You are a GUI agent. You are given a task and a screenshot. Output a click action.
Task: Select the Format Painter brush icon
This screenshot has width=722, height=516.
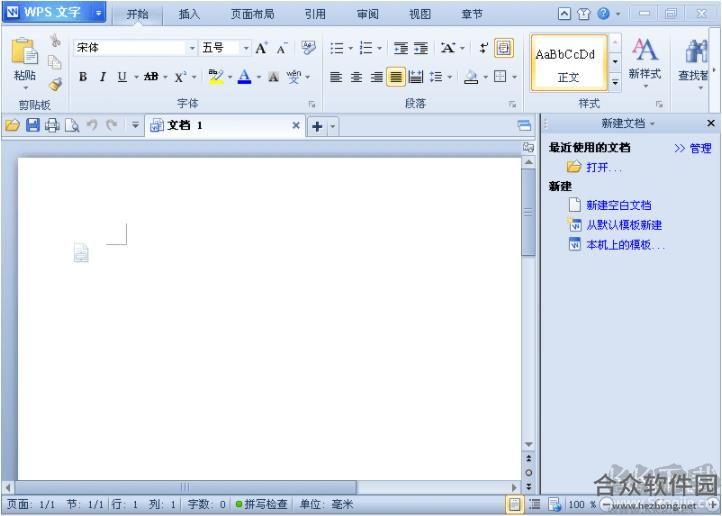(56, 84)
